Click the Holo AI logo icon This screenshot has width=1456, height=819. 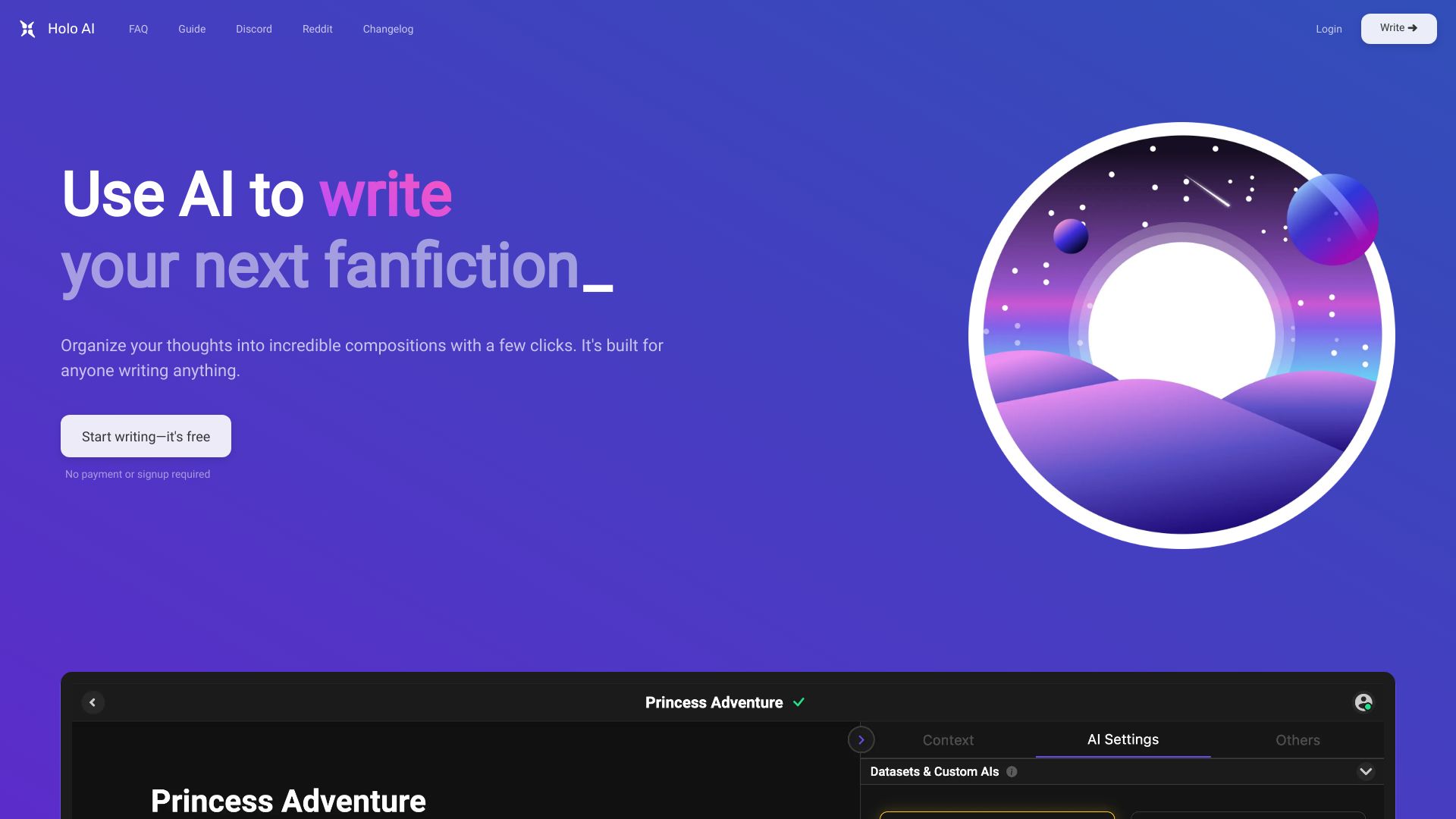(27, 29)
